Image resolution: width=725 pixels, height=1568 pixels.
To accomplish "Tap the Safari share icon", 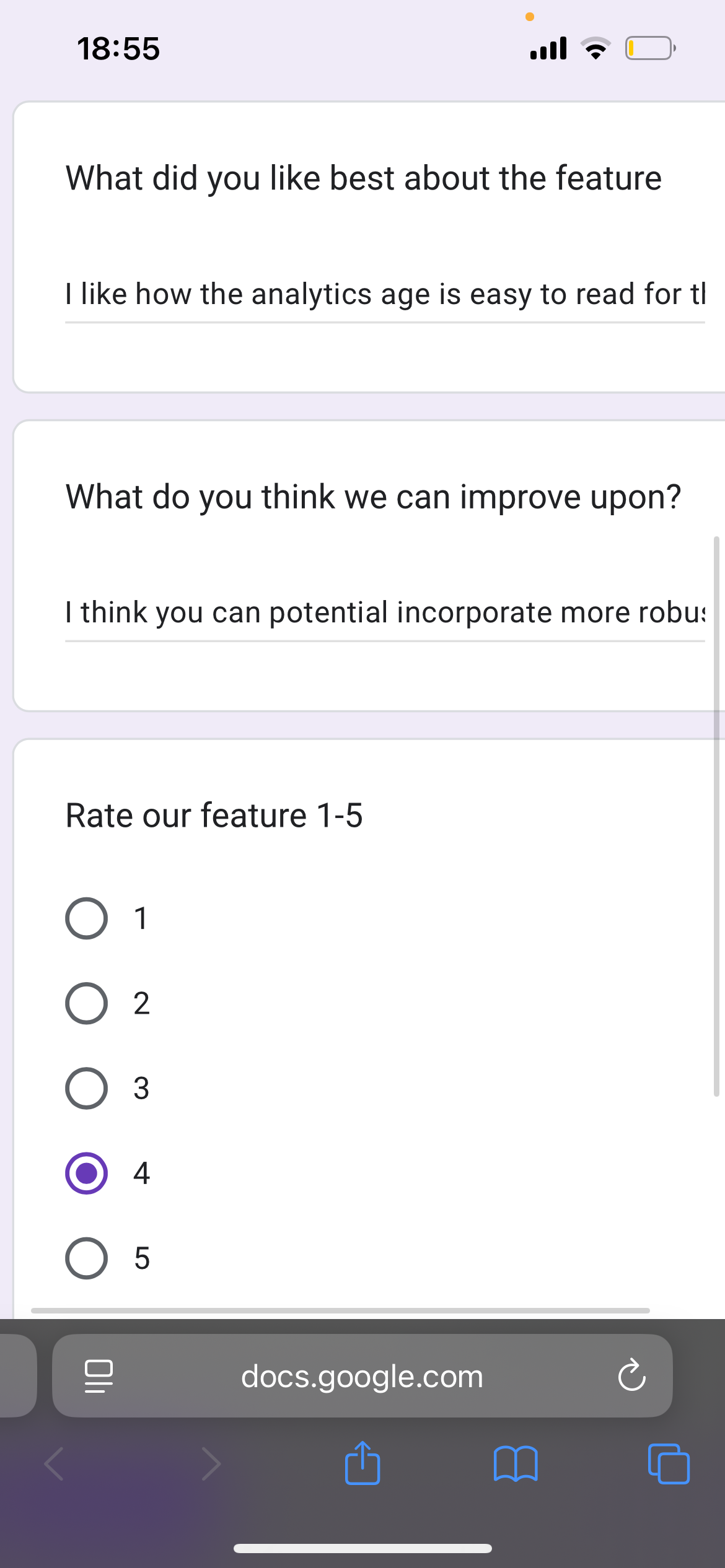I will [362, 1463].
